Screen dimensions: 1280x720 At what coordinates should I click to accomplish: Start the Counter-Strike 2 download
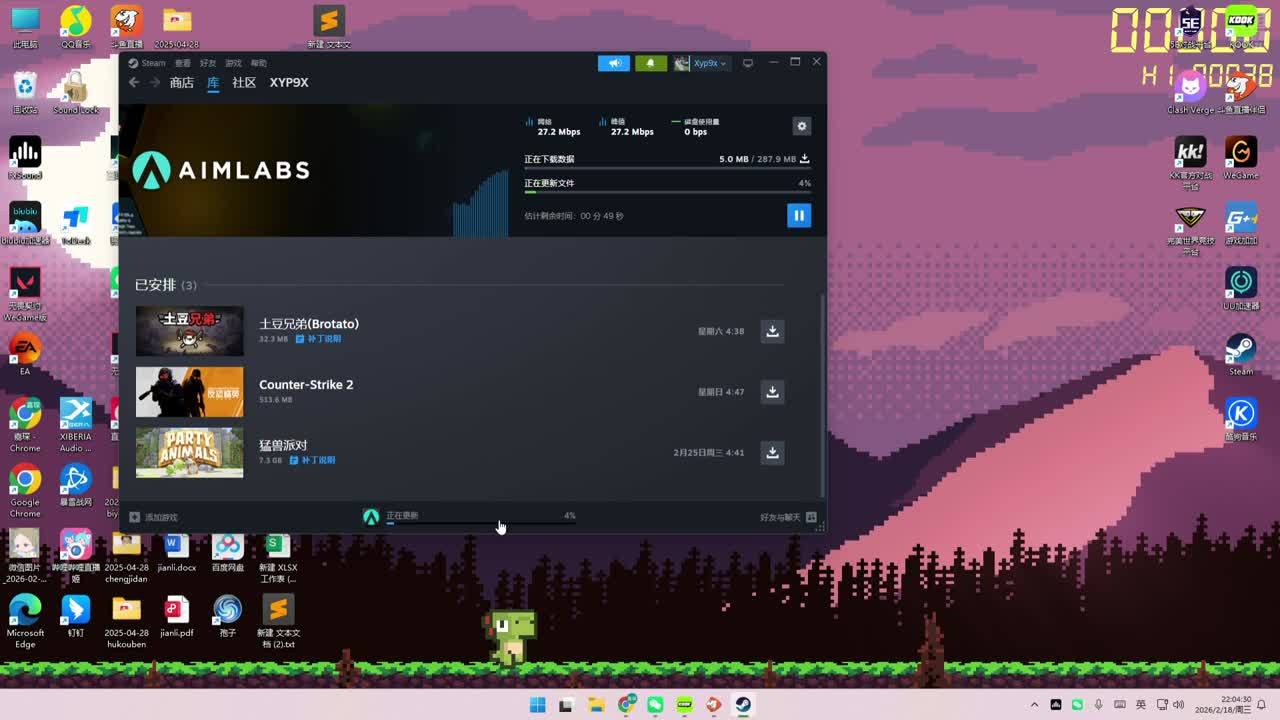[x=772, y=392]
